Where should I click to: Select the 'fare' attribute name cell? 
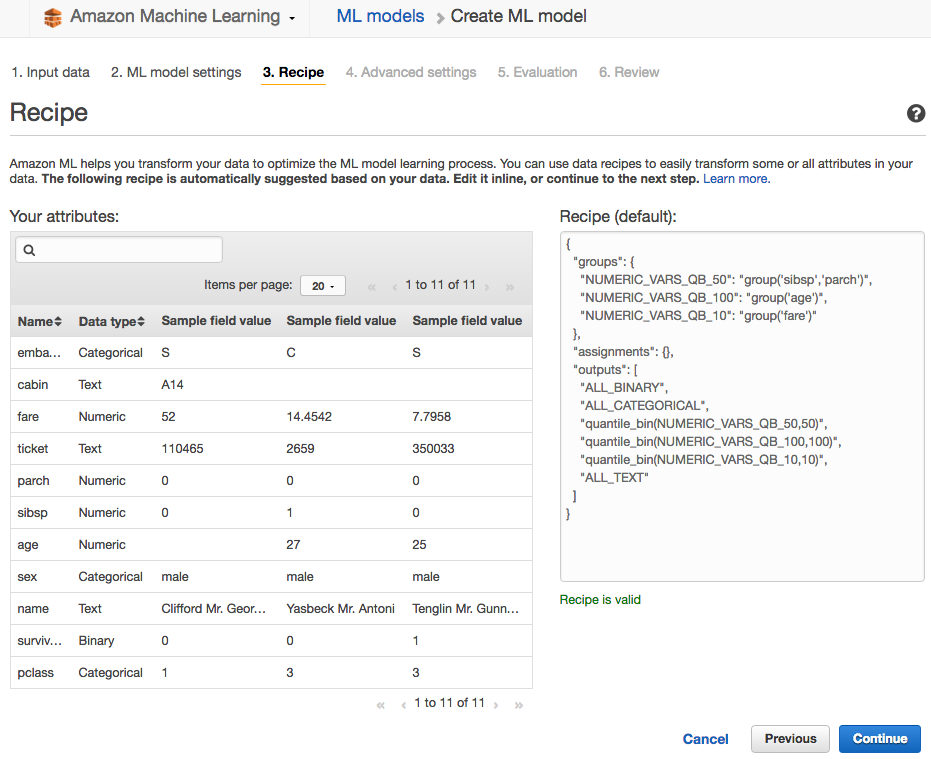tap(28, 417)
